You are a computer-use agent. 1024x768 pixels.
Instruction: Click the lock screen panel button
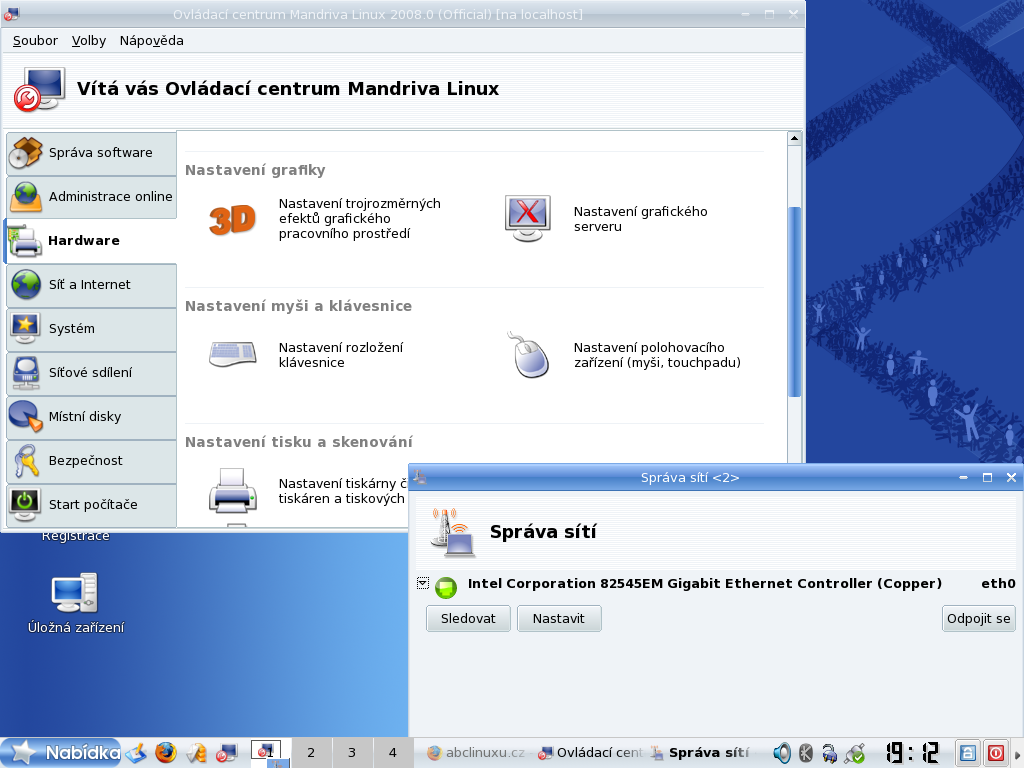[968, 753]
